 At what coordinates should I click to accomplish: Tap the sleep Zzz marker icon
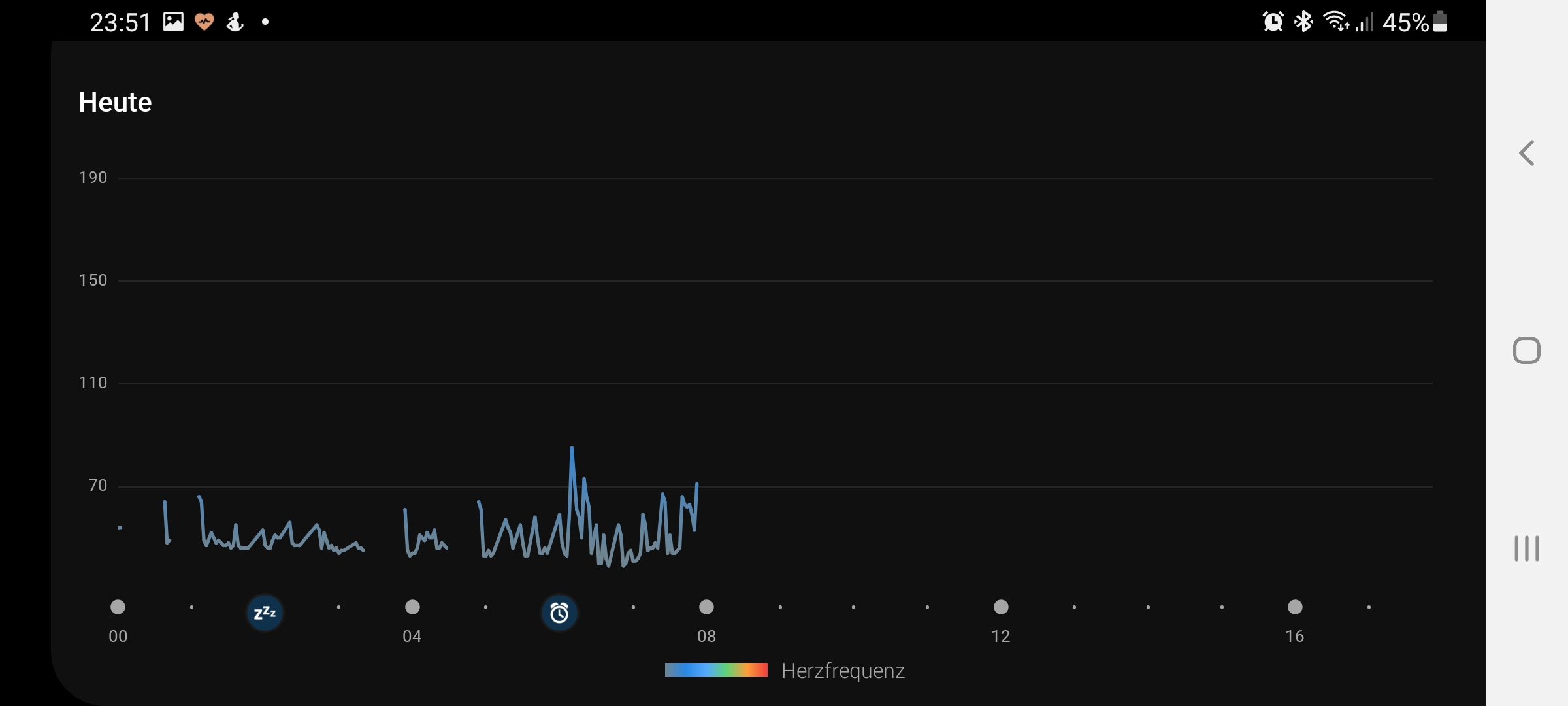pos(265,613)
